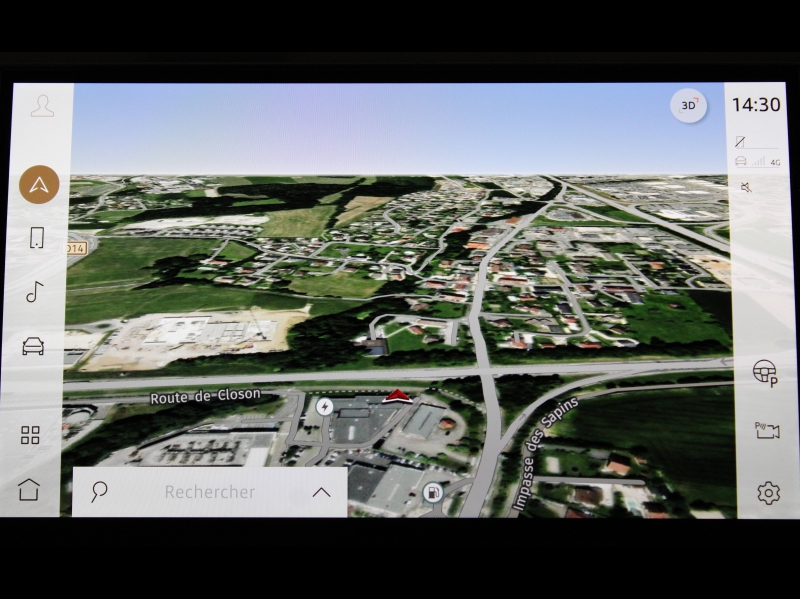Open the vehicle car icon
800x599 pixels.
33,346
